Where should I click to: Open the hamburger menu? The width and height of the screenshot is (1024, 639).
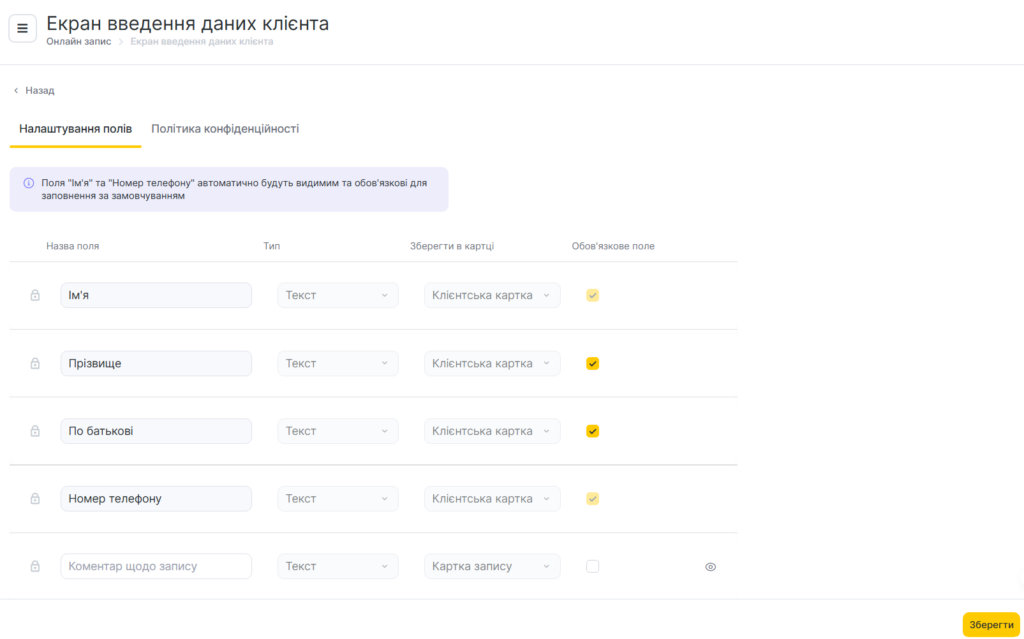pos(23,28)
